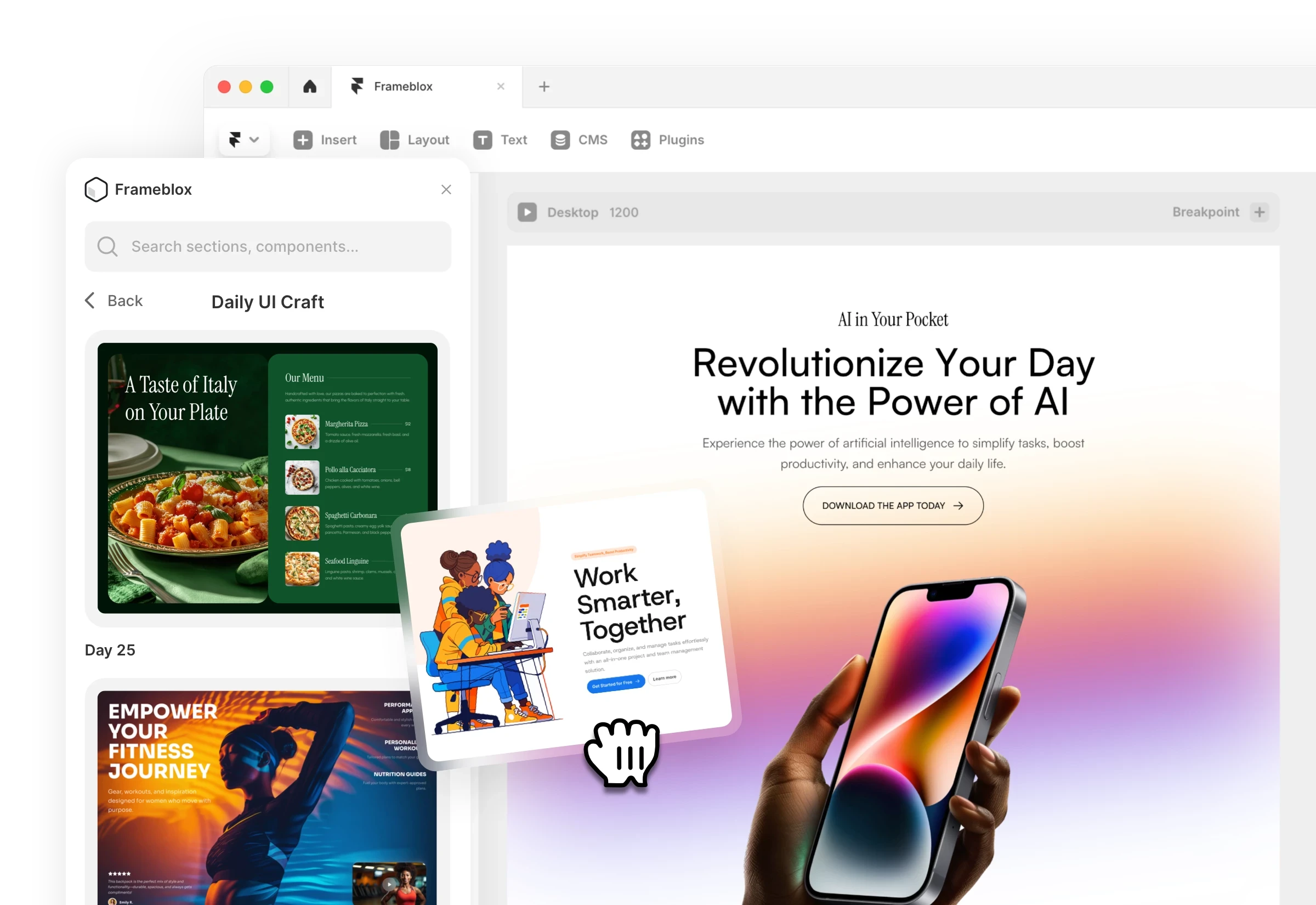The image size is (1316, 905).
Task: Open the Layout tool
Action: click(415, 139)
